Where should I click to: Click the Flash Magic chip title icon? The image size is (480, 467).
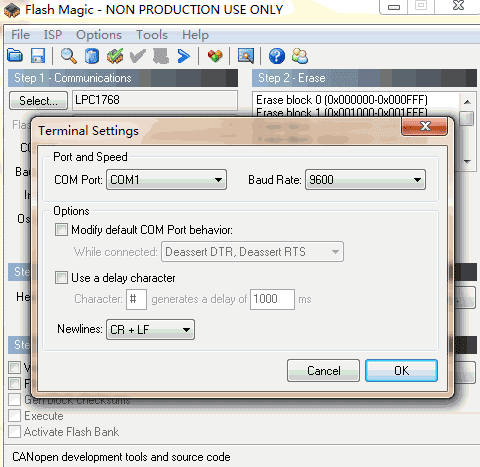coord(12,10)
